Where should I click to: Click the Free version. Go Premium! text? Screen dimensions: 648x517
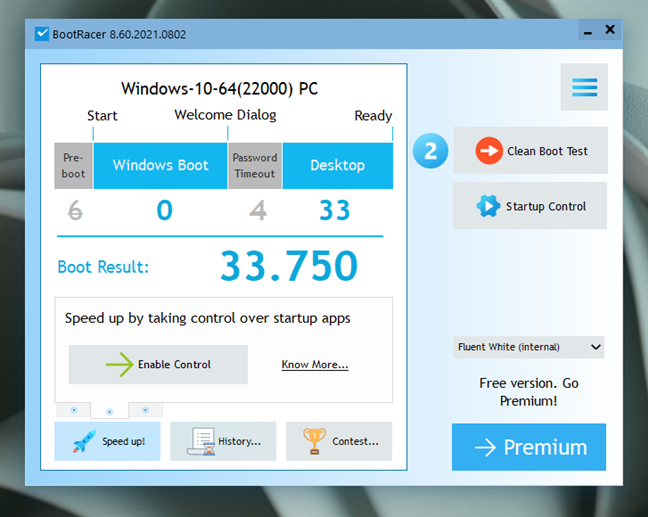click(529, 392)
